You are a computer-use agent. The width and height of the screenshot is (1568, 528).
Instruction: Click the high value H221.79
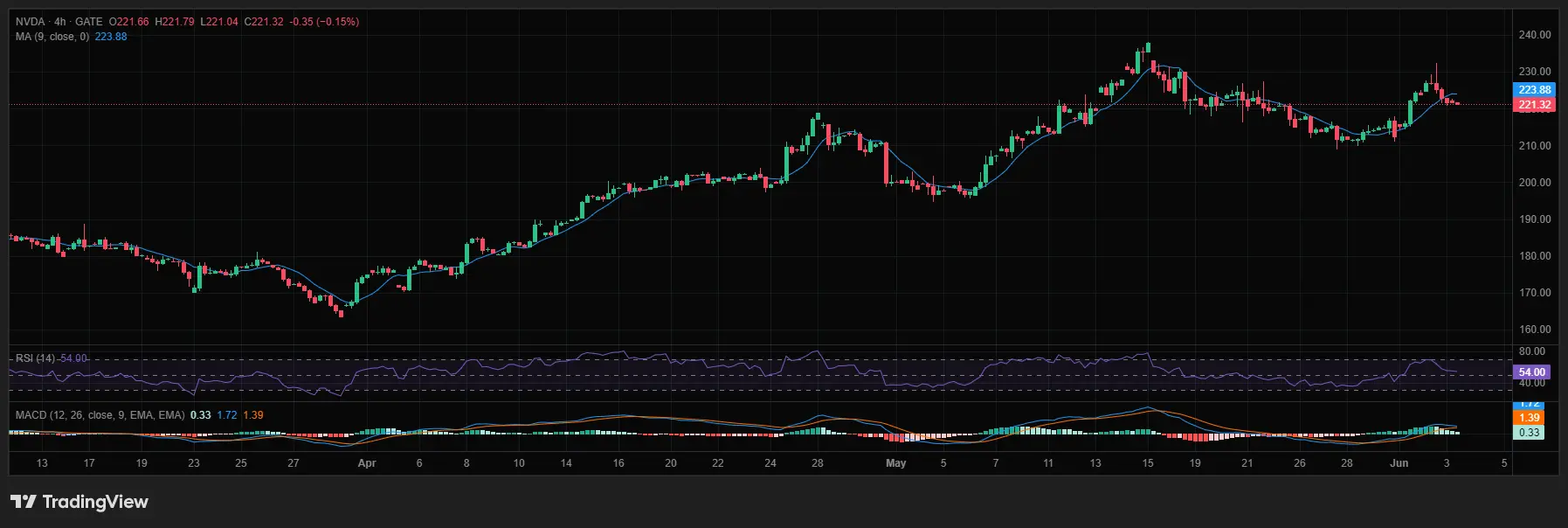tap(175, 22)
